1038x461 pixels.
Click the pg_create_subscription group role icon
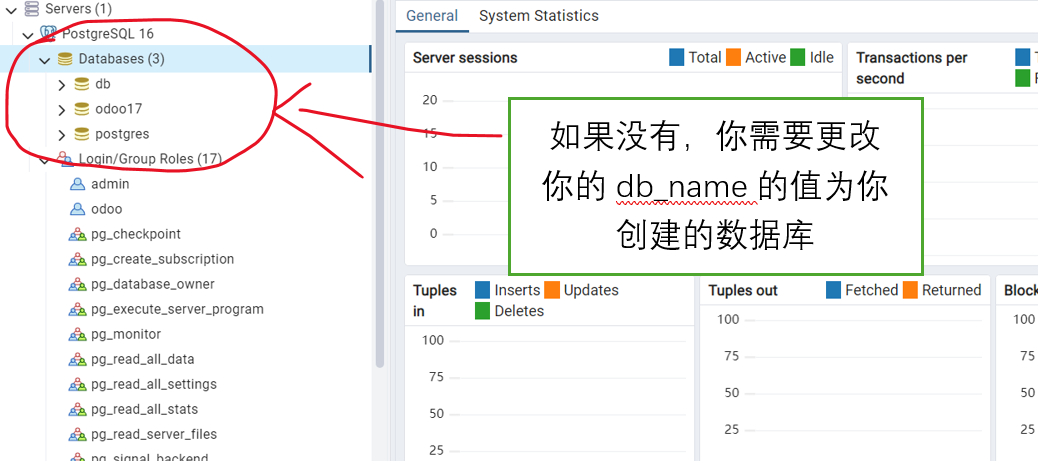pyautogui.click(x=77, y=260)
